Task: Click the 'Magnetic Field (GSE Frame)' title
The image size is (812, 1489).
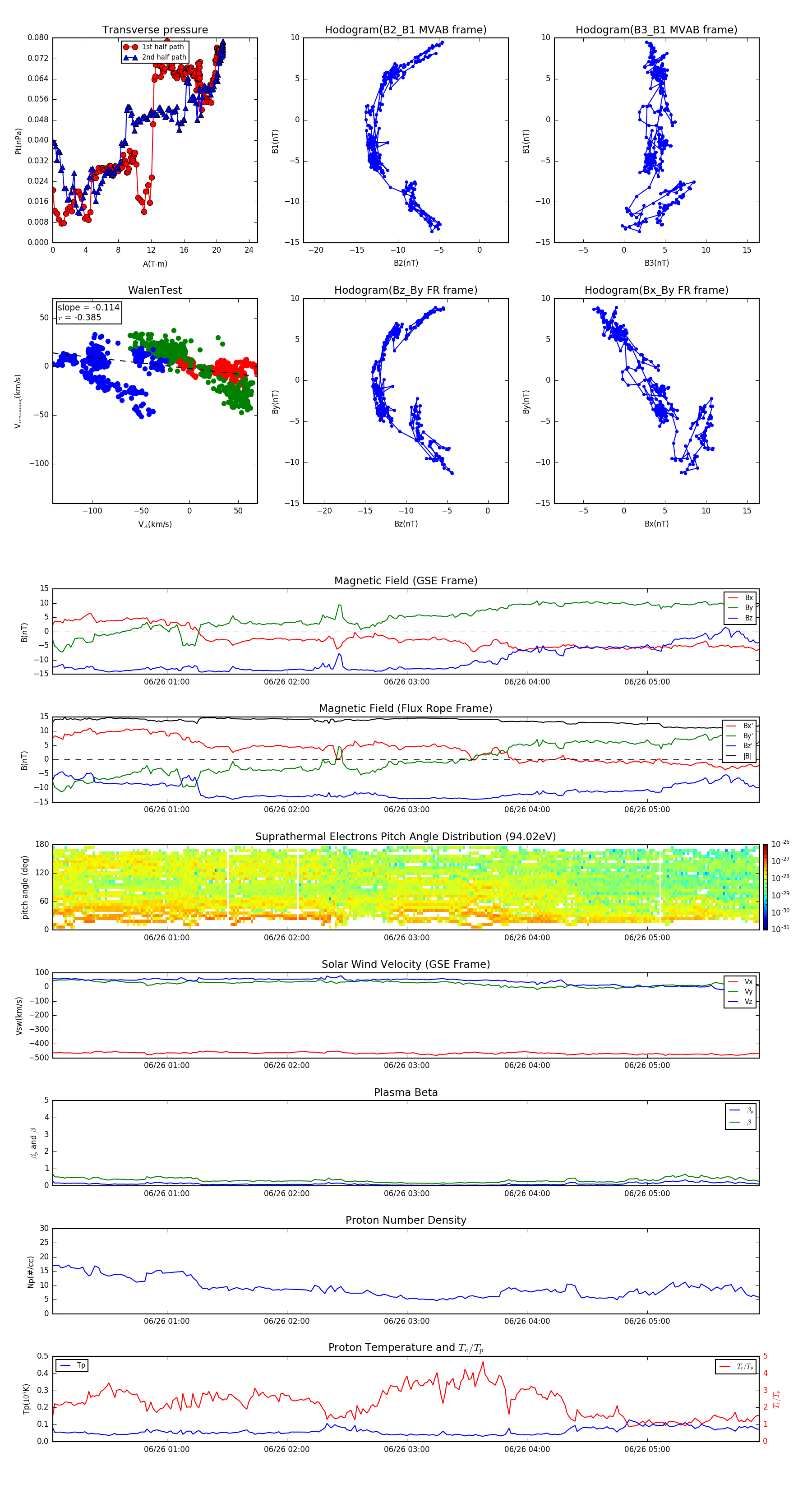Action: (406, 581)
